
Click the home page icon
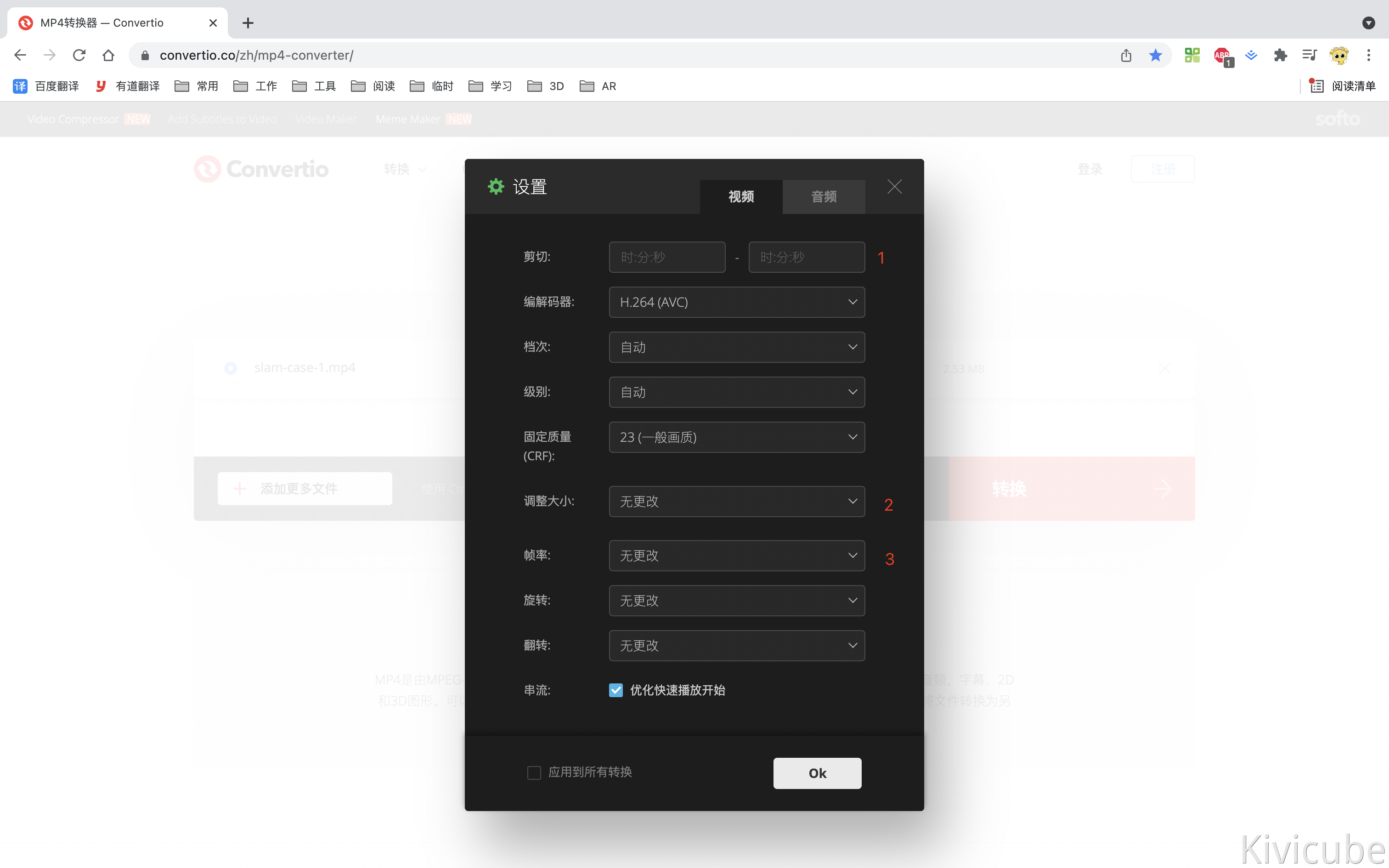[108, 55]
